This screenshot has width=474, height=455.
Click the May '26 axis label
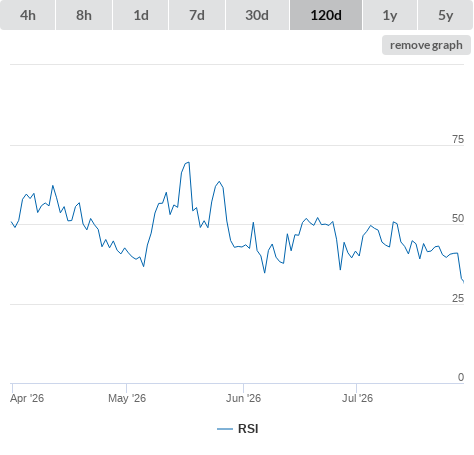pyautogui.click(x=127, y=398)
